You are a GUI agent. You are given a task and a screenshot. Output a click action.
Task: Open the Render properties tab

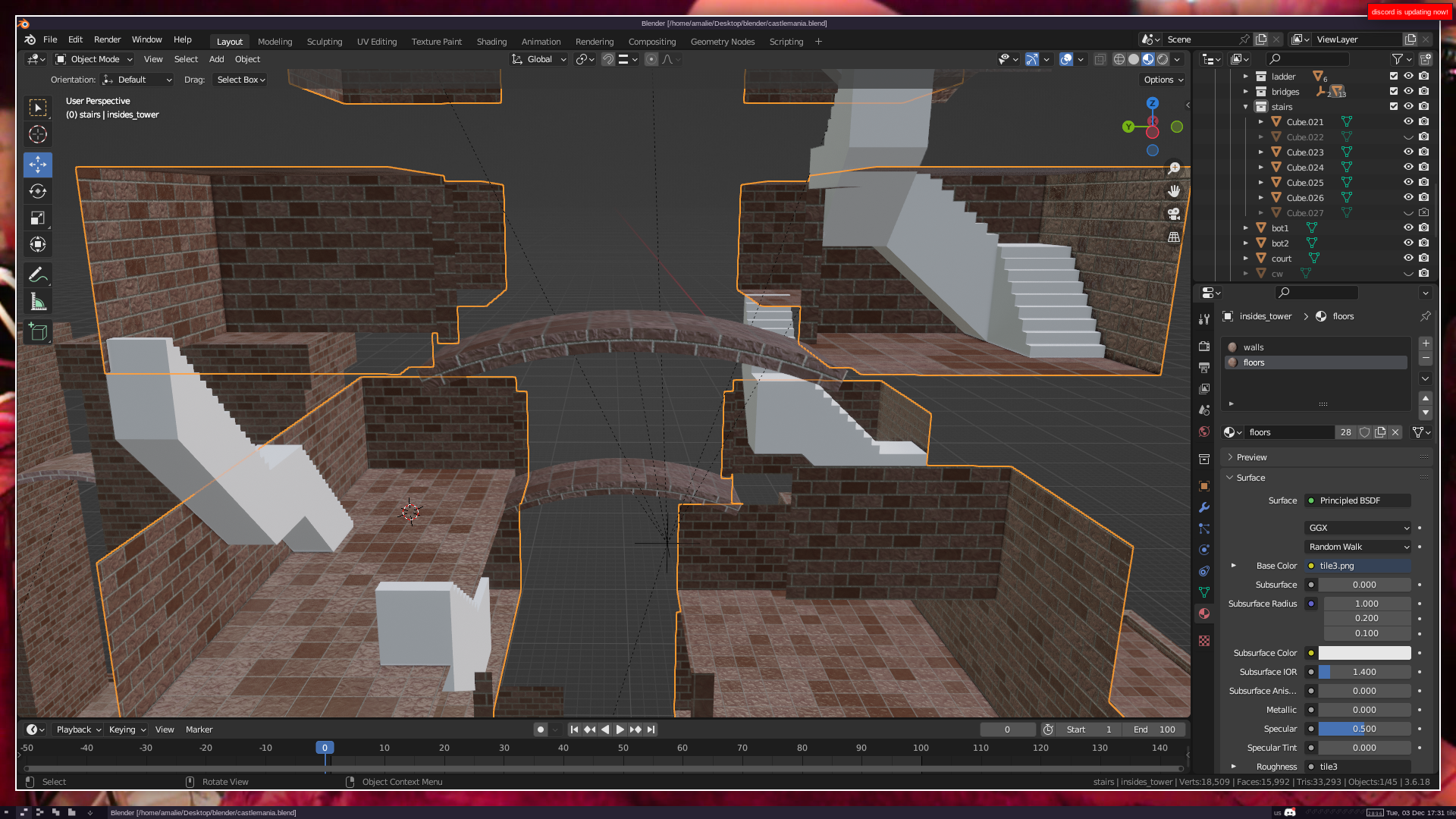(1204, 347)
